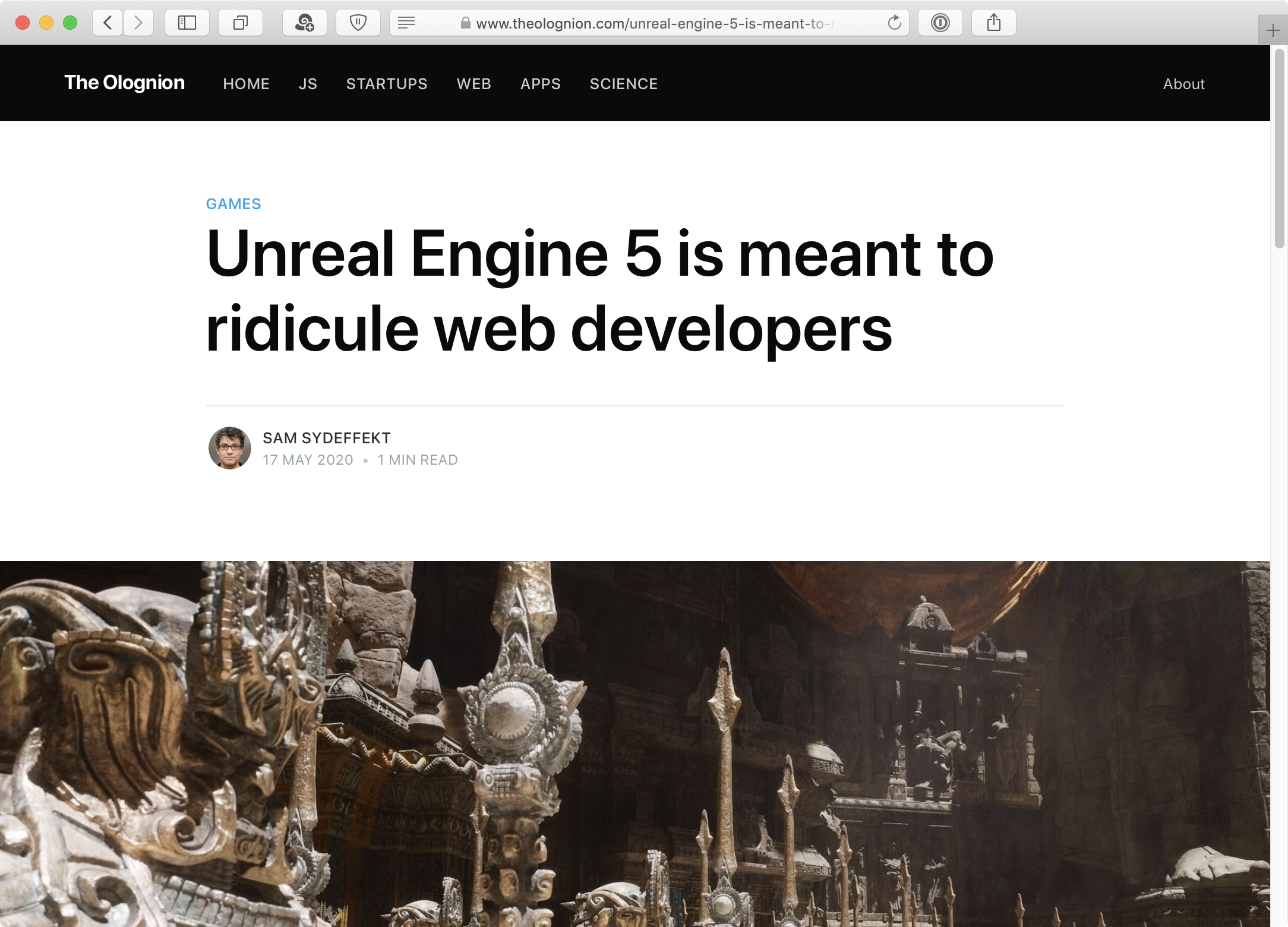Click the privacy shield extension icon
The image size is (1288, 927).
(x=358, y=23)
